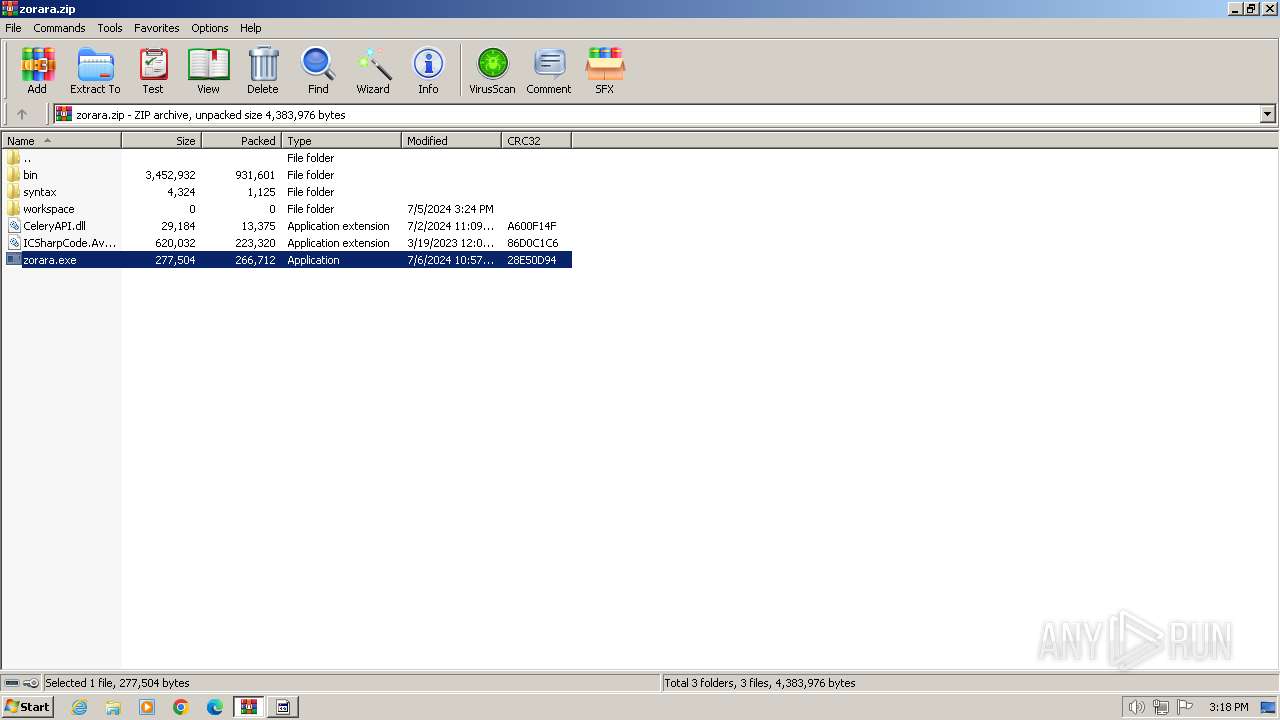Click the Action Center flag icon
The image size is (1280, 720).
tap(1184, 707)
